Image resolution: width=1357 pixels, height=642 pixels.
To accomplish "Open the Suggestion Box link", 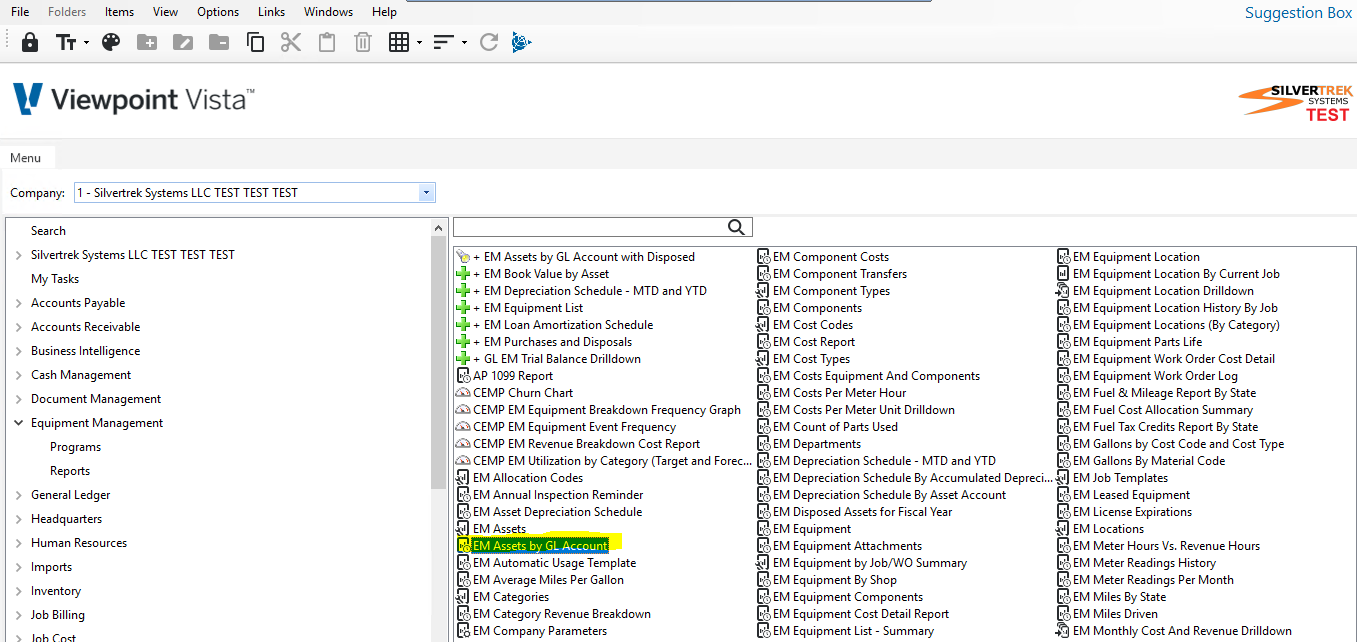I will pyautogui.click(x=1298, y=13).
